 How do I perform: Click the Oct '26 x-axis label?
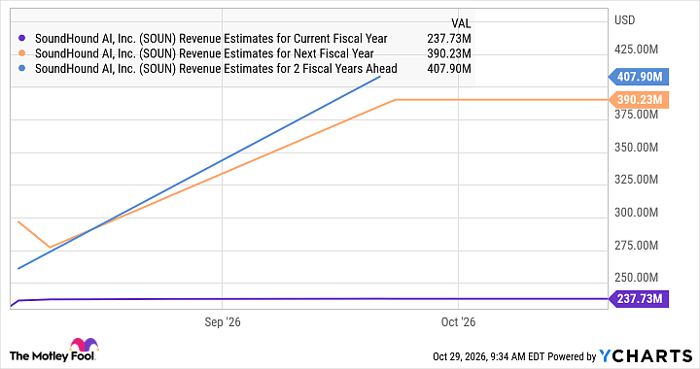pyautogui.click(x=458, y=322)
